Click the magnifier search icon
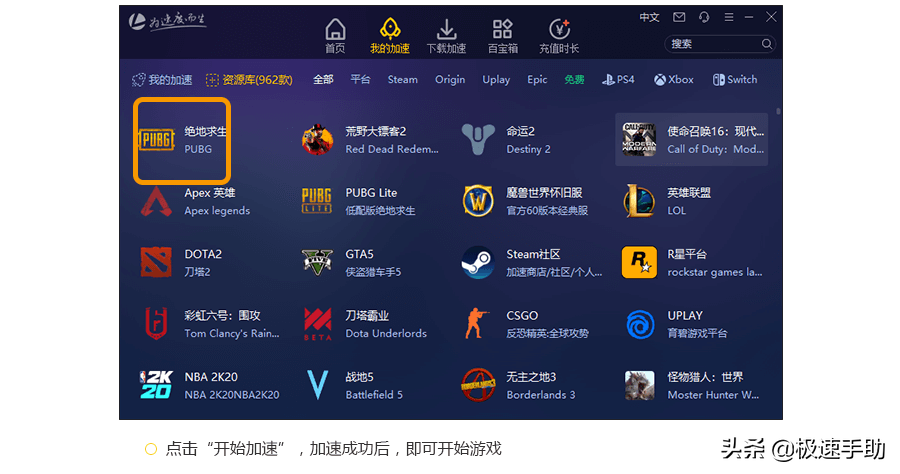 pyautogui.click(x=767, y=44)
